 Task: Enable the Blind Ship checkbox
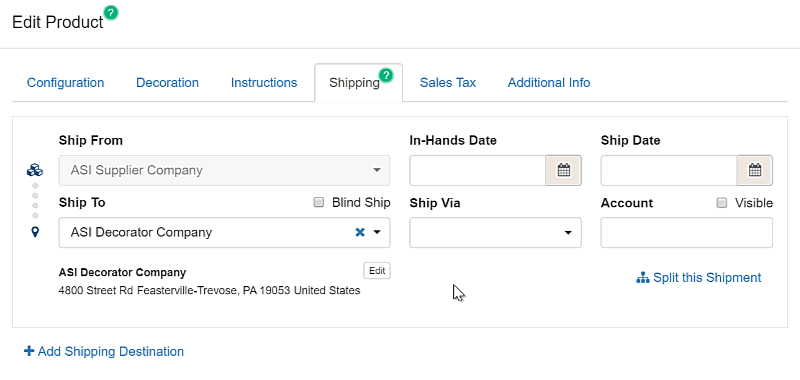(319, 202)
